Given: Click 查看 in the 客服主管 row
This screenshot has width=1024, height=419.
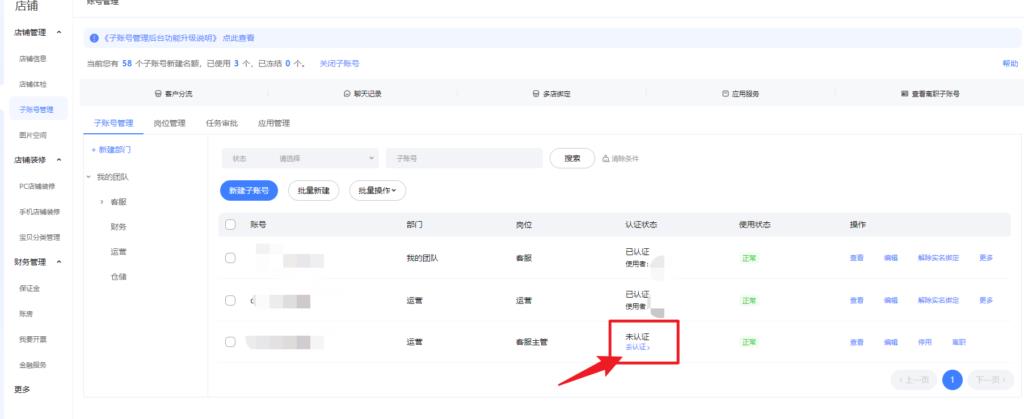Looking at the screenshot, I should (856, 342).
